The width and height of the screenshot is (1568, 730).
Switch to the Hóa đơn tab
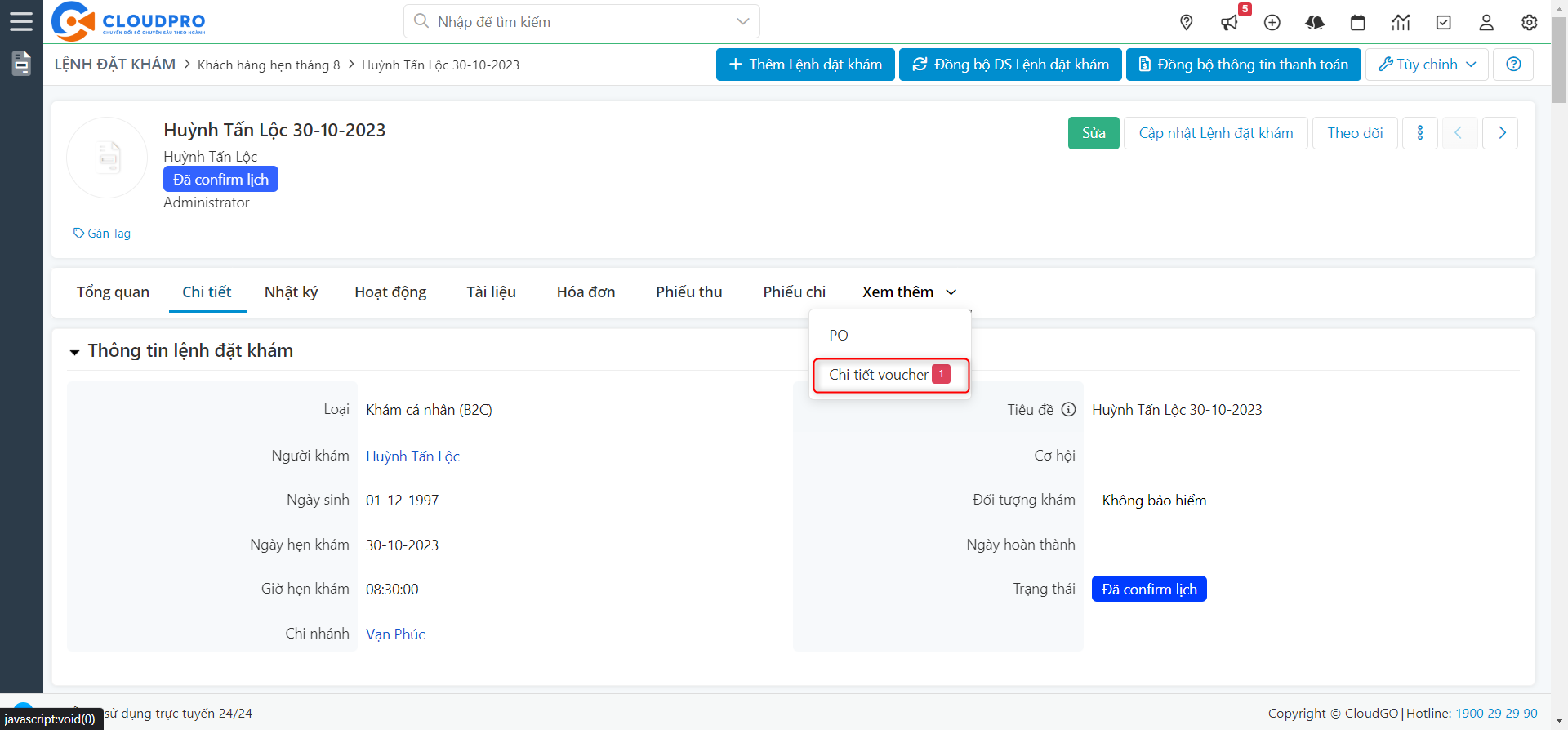click(586, 292)
